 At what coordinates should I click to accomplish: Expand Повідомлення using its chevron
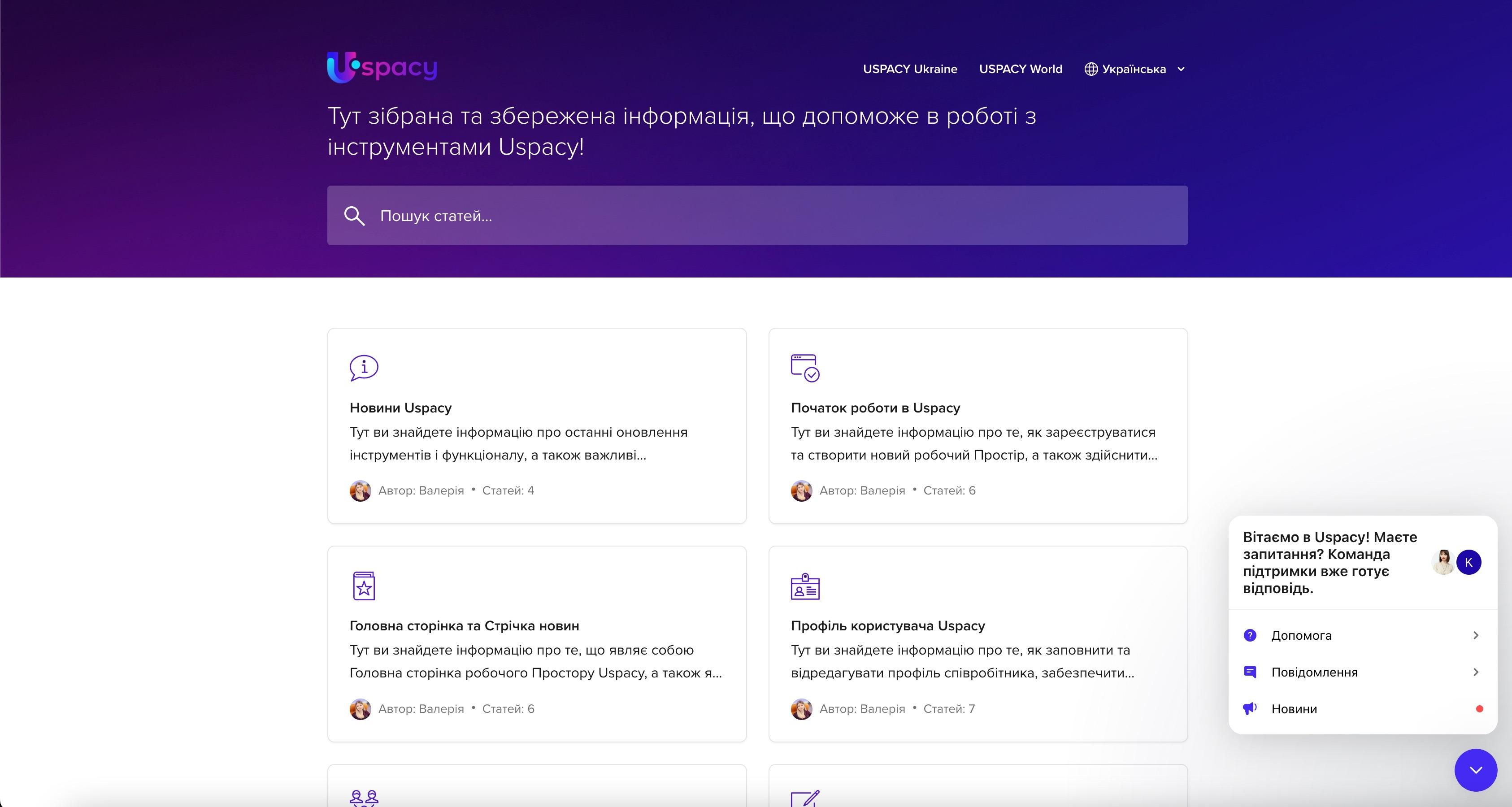pos(1477,672)
